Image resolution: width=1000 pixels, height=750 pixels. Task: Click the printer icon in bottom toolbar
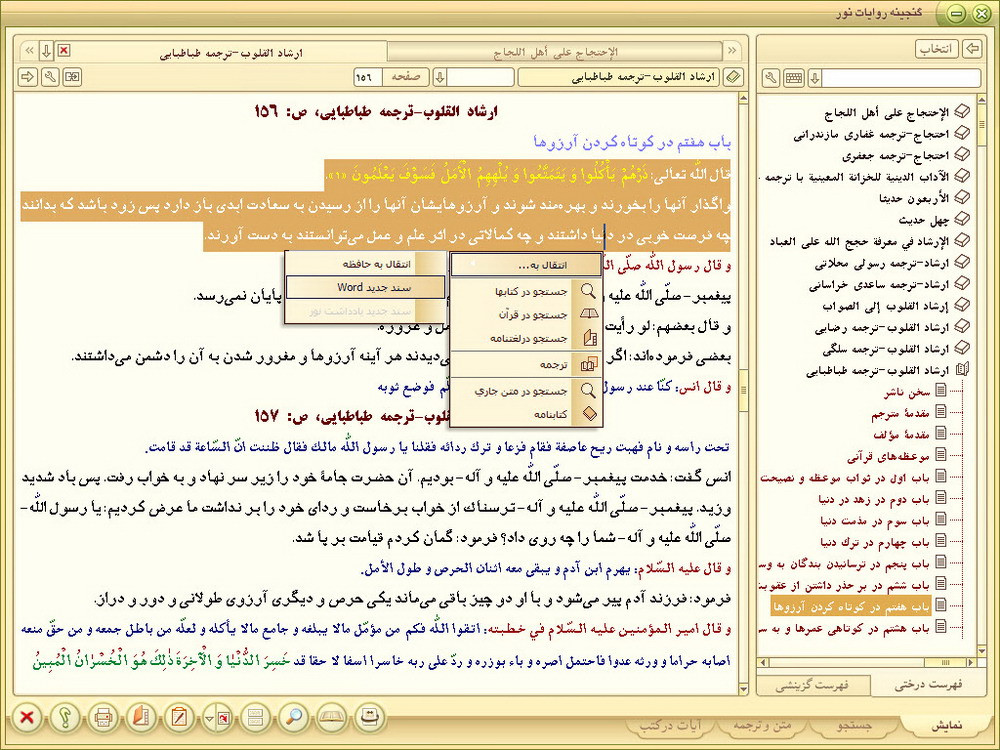pyautogui.click(x=103, y=718)
